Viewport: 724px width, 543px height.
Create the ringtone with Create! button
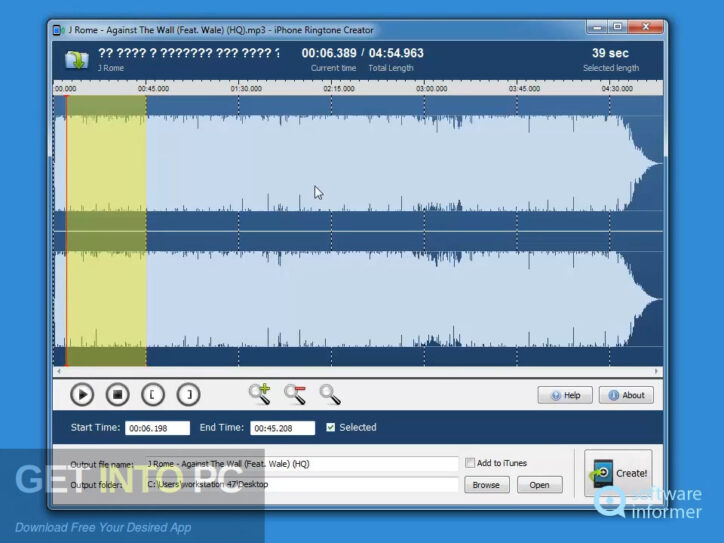tap(619, 473)
